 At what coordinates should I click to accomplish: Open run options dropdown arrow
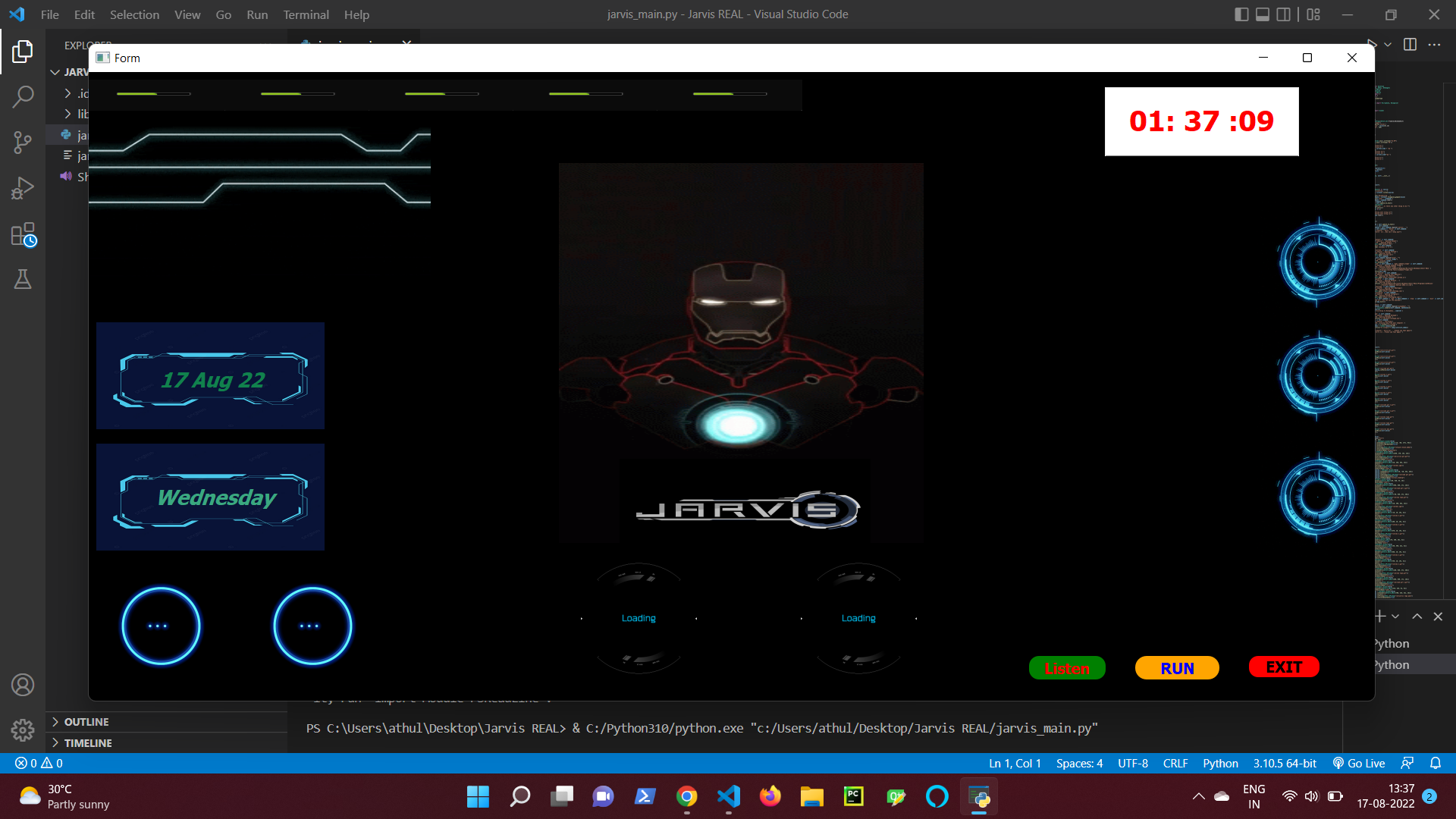(x=1388, y=45)
